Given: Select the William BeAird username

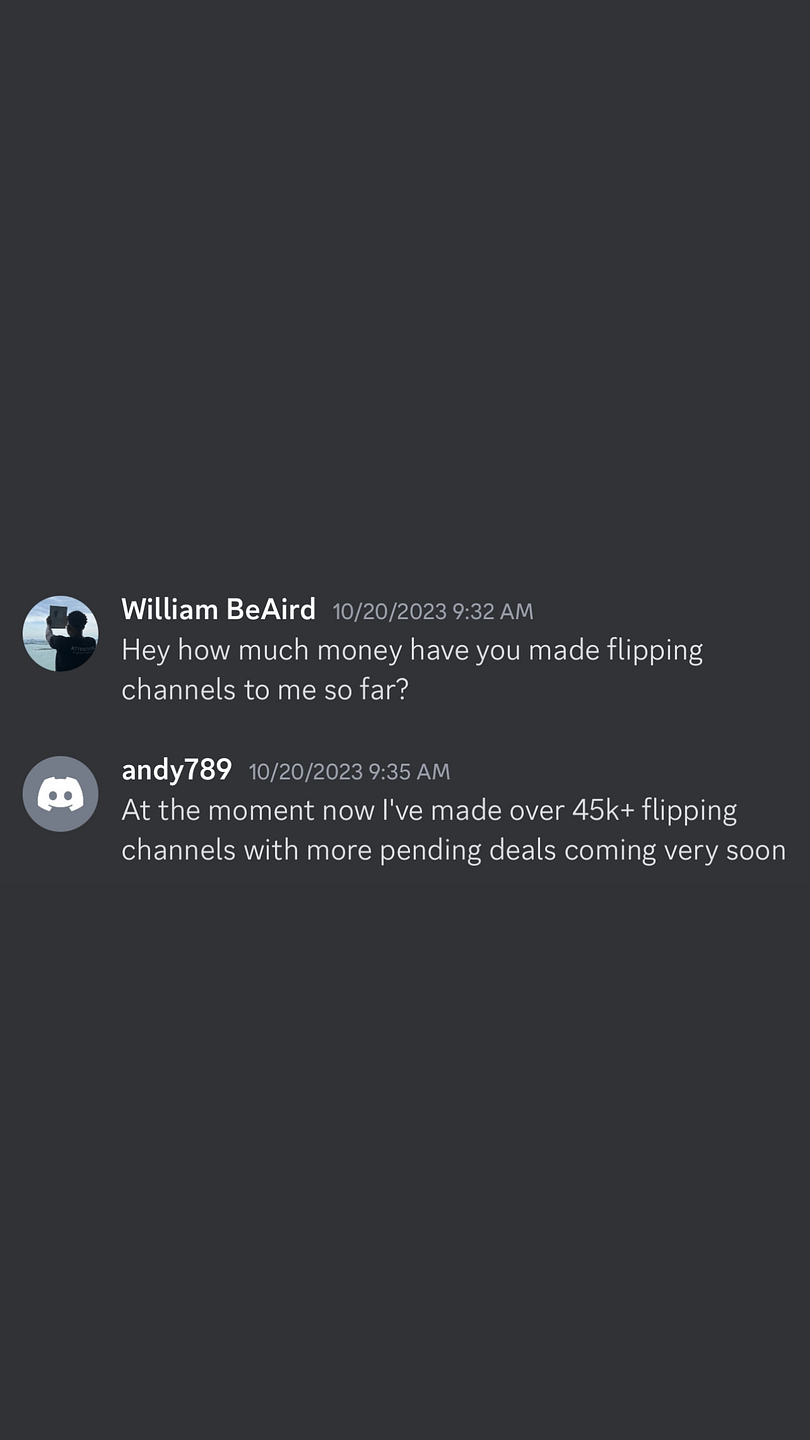Looking at the screenshot, I should click(x=218, y=609).
